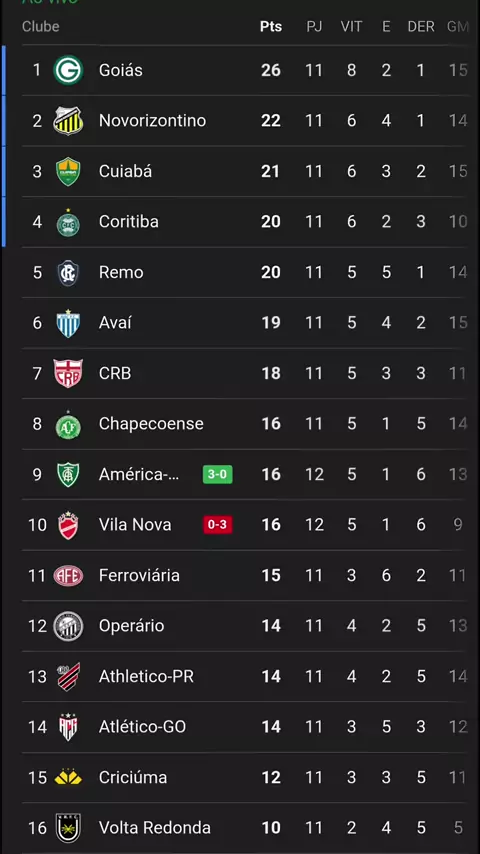Select the Operário team name
Viewport: 480px width, 854px height.
[x=131, y=626]
